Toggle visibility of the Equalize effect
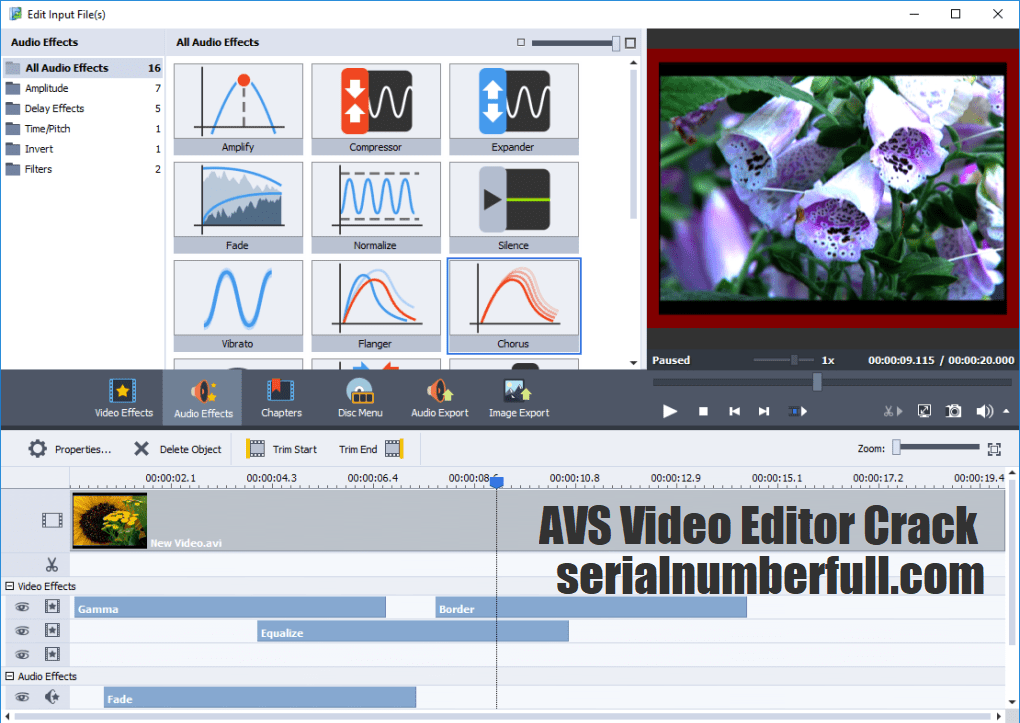The image size is (1020, 723). pyautogui.click(x=22, y=630)
